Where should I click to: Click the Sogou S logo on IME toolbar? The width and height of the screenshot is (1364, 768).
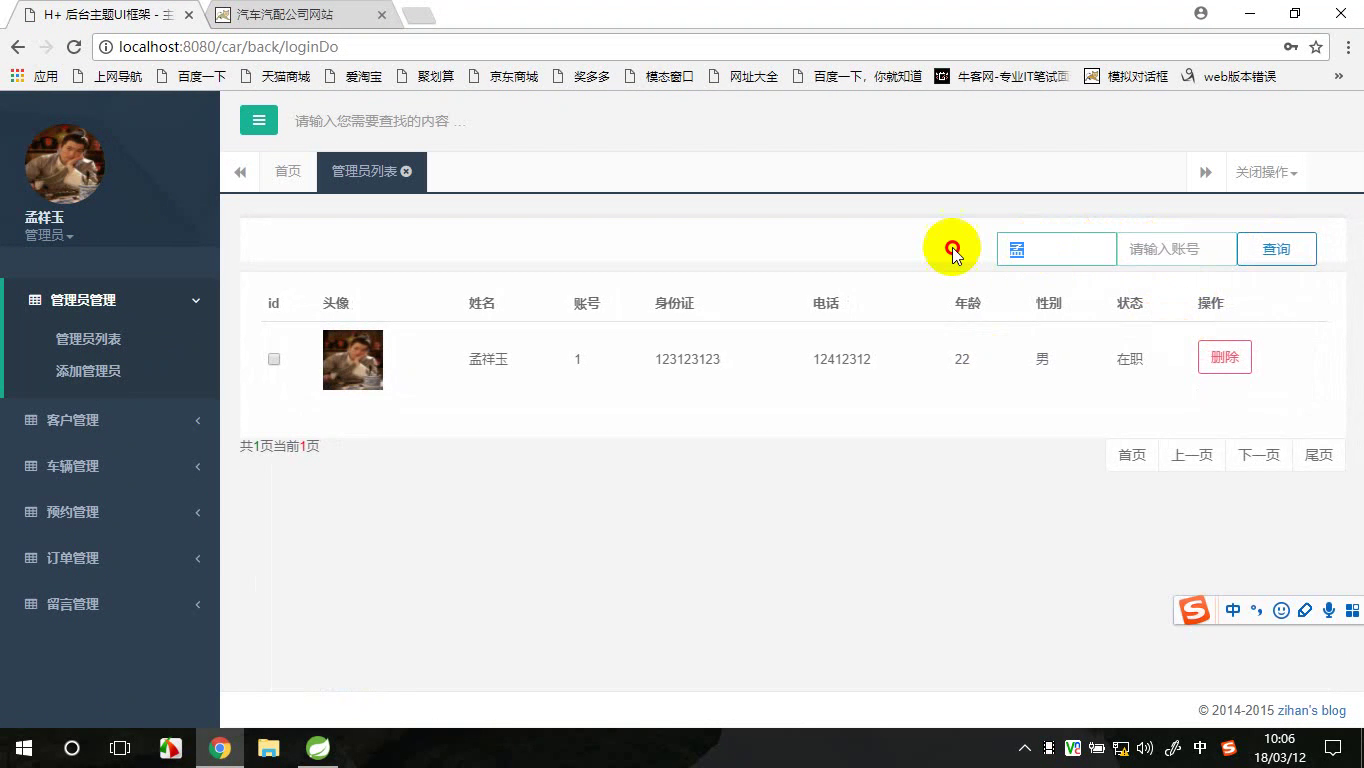pyautogui.click(x=1194, y=610)
